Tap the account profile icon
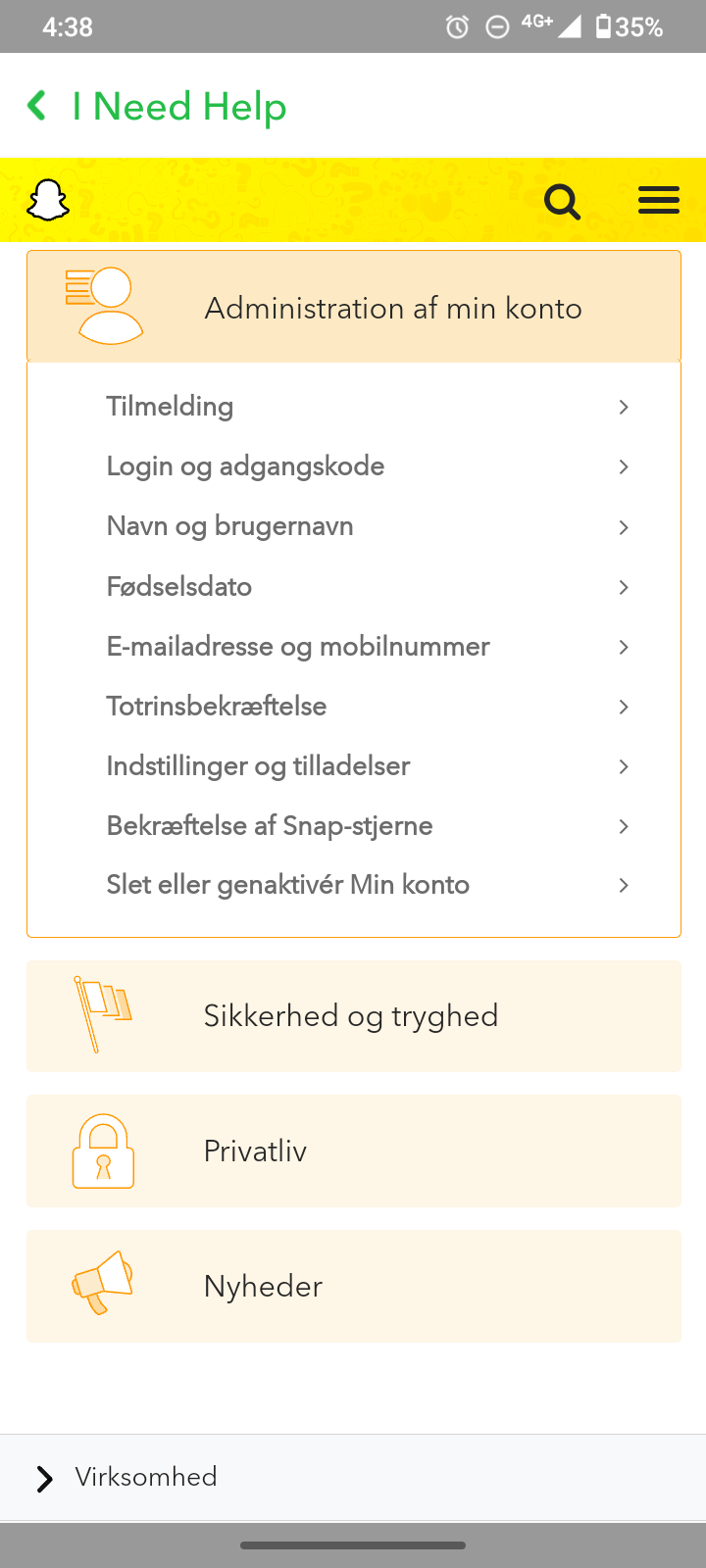706x1568 pixels. point(105,306)
